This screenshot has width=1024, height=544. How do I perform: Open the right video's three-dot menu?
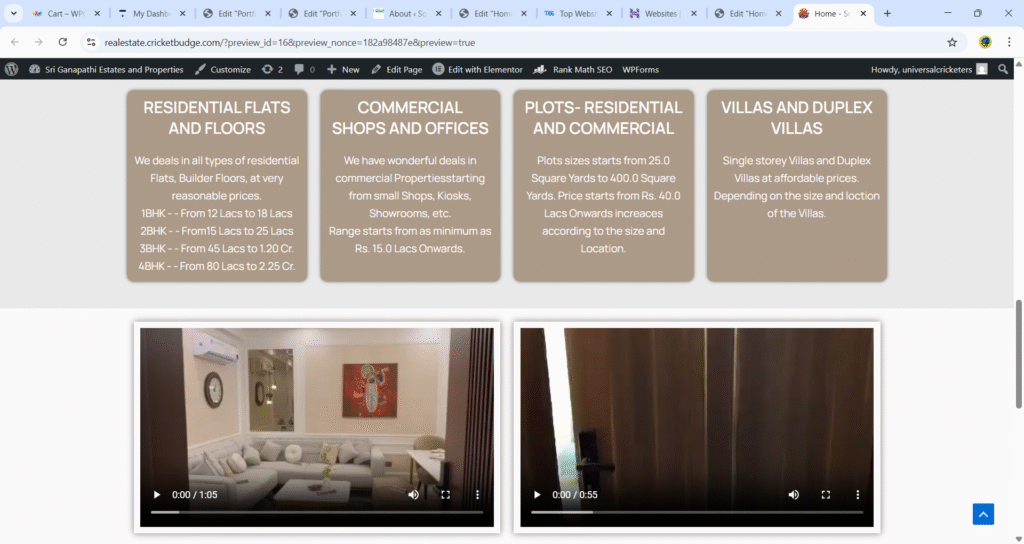(857, 495)
